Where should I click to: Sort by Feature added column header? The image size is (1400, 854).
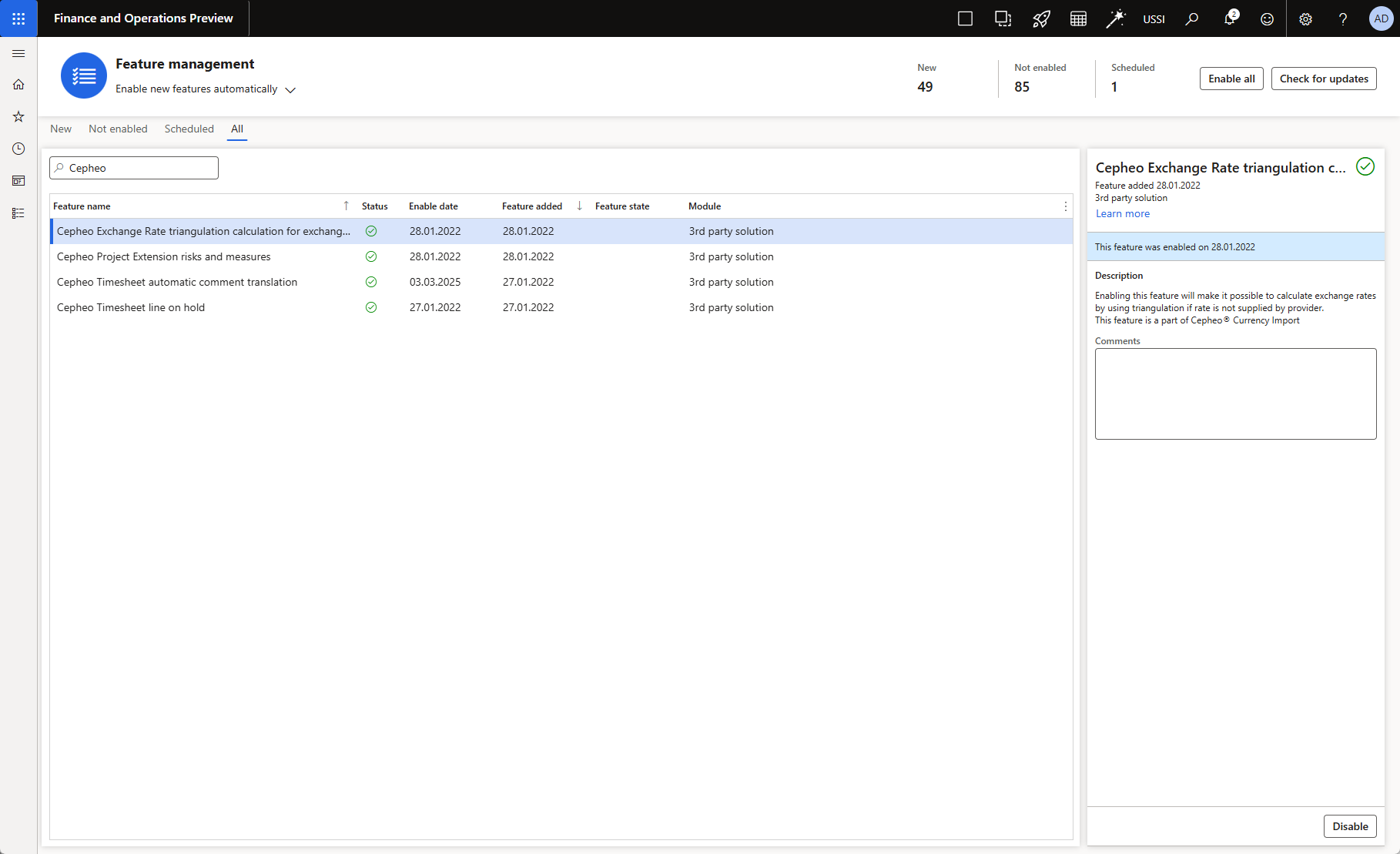(x=532, y=206)
